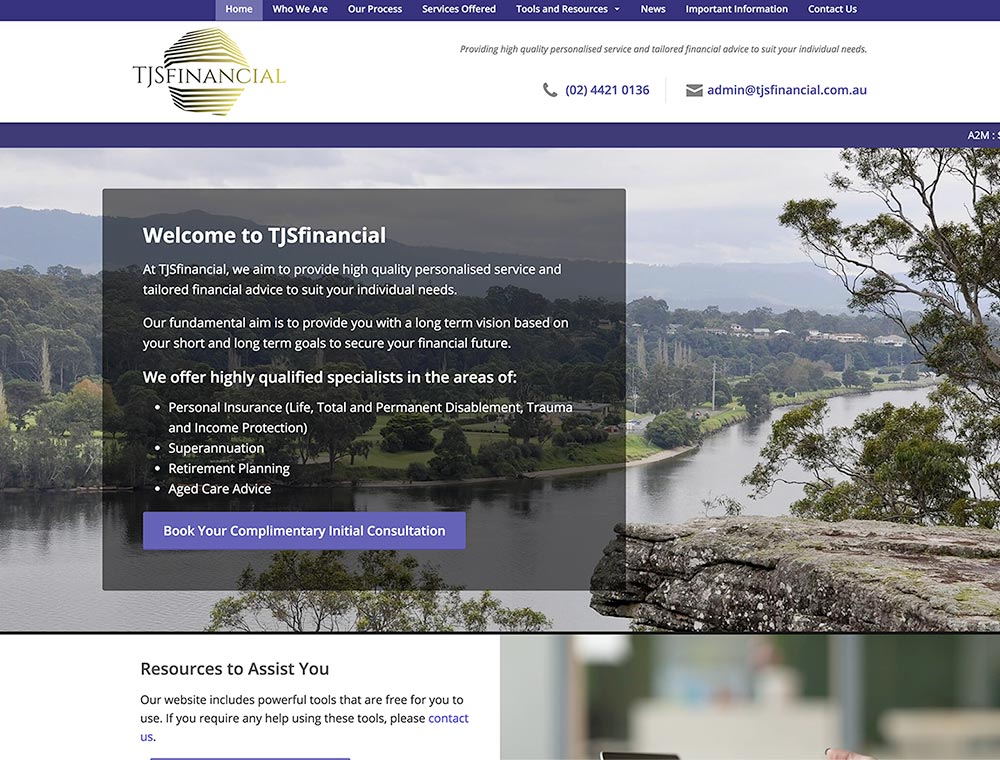
Task: Click the blurred office photo thumbnail
Action: point(750,698)
